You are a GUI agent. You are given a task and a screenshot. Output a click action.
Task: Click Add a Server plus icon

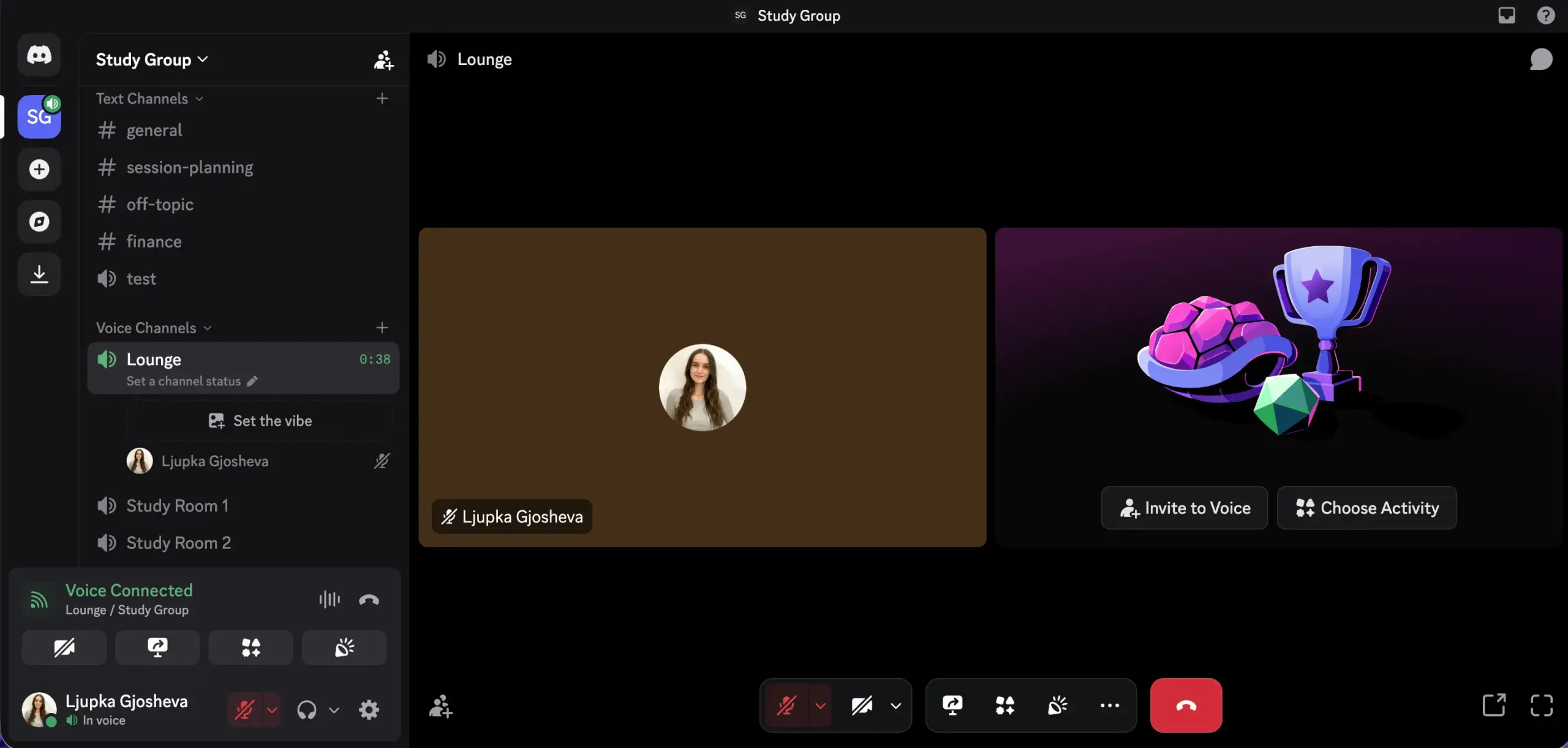pos(39,169)
